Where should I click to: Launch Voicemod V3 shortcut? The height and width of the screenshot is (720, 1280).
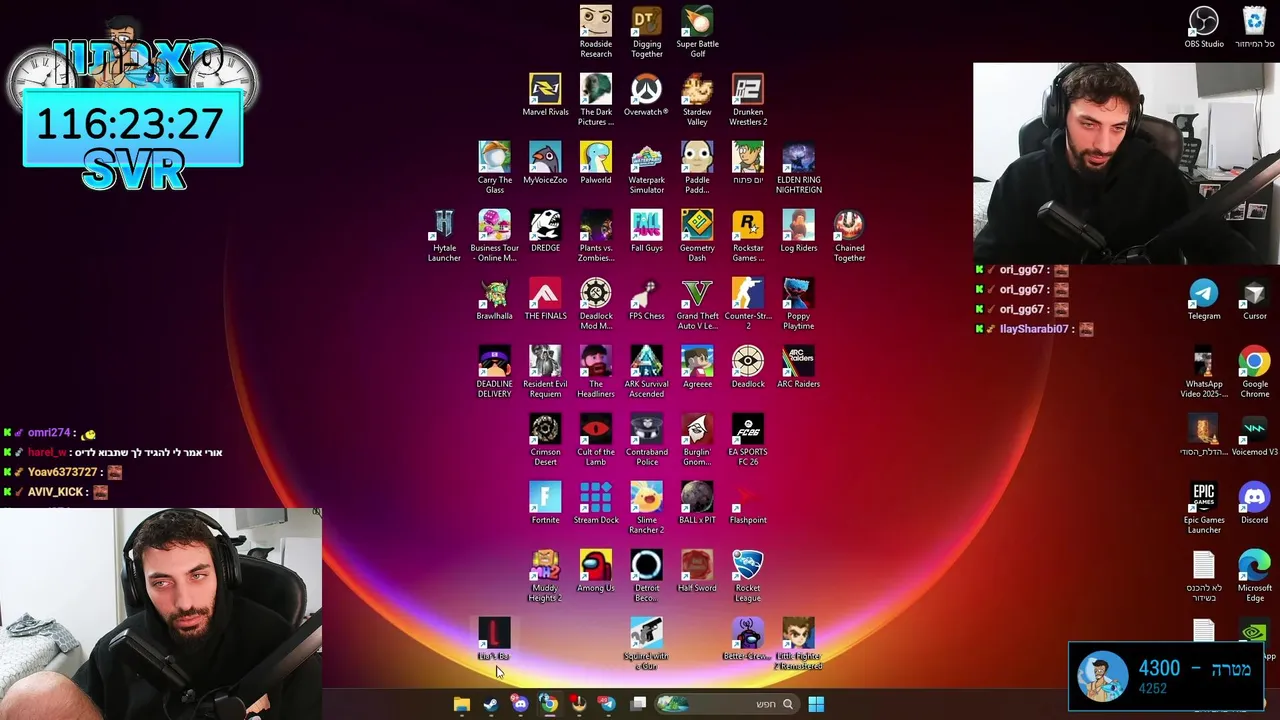click(x=1255, y=435)
